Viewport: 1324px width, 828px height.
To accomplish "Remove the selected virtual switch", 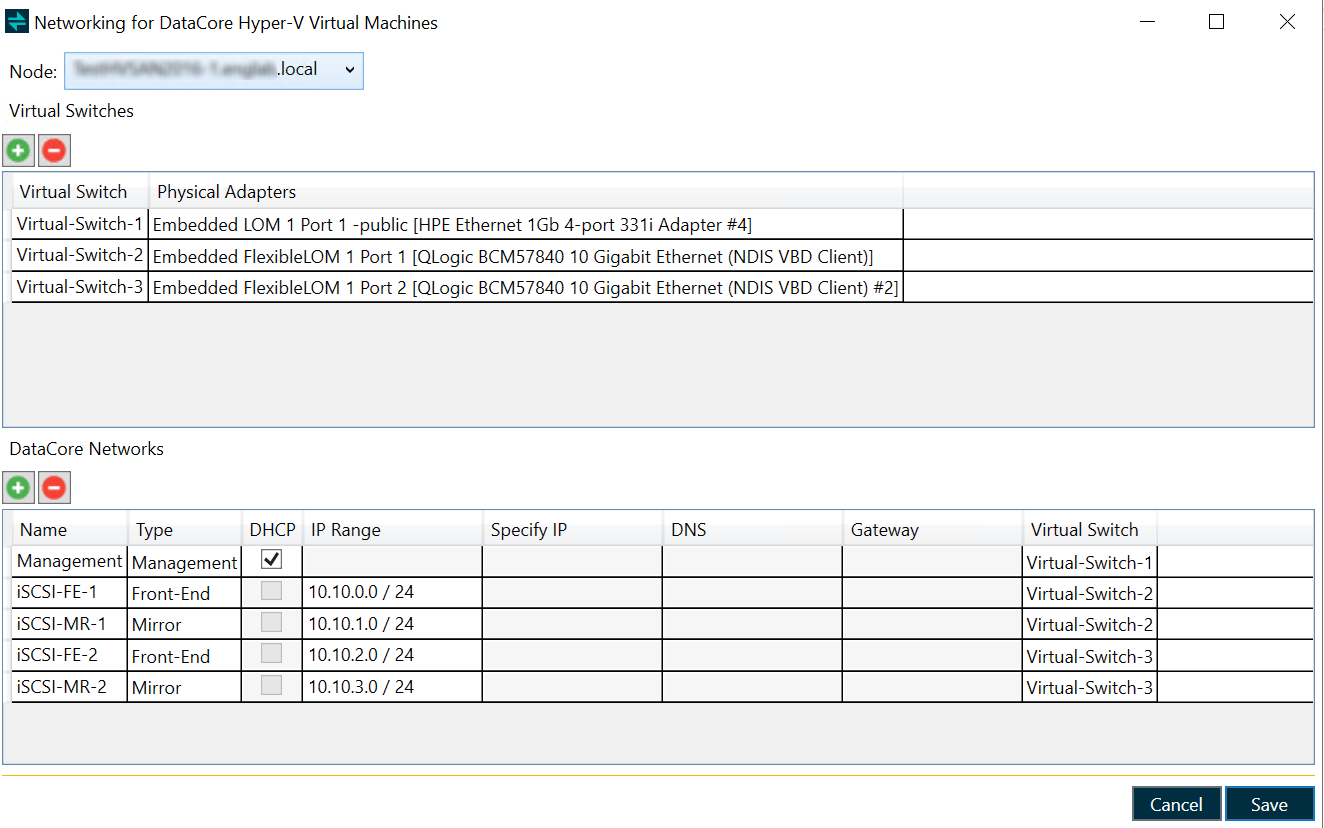I will click(x=55, y=151).
